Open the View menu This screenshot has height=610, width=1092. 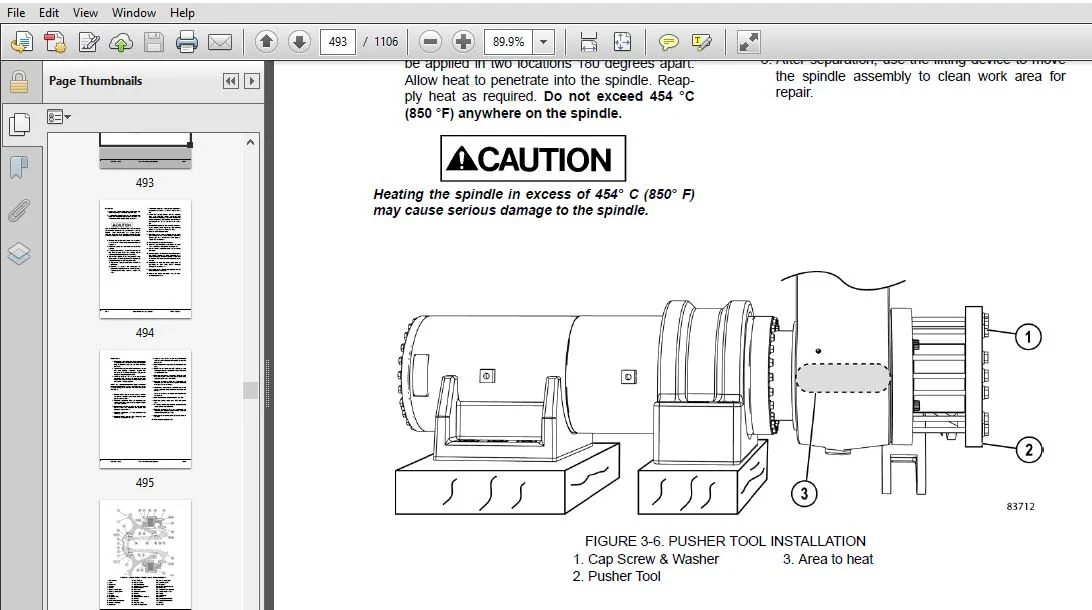85,13
